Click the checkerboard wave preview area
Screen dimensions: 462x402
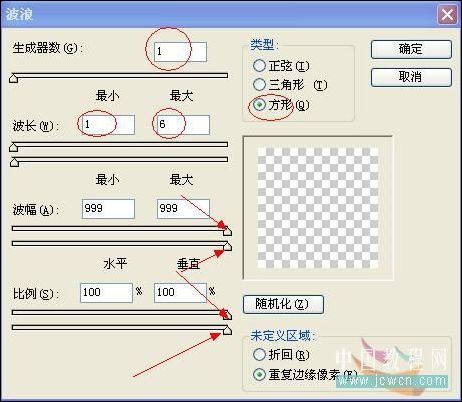pos(318,208)
